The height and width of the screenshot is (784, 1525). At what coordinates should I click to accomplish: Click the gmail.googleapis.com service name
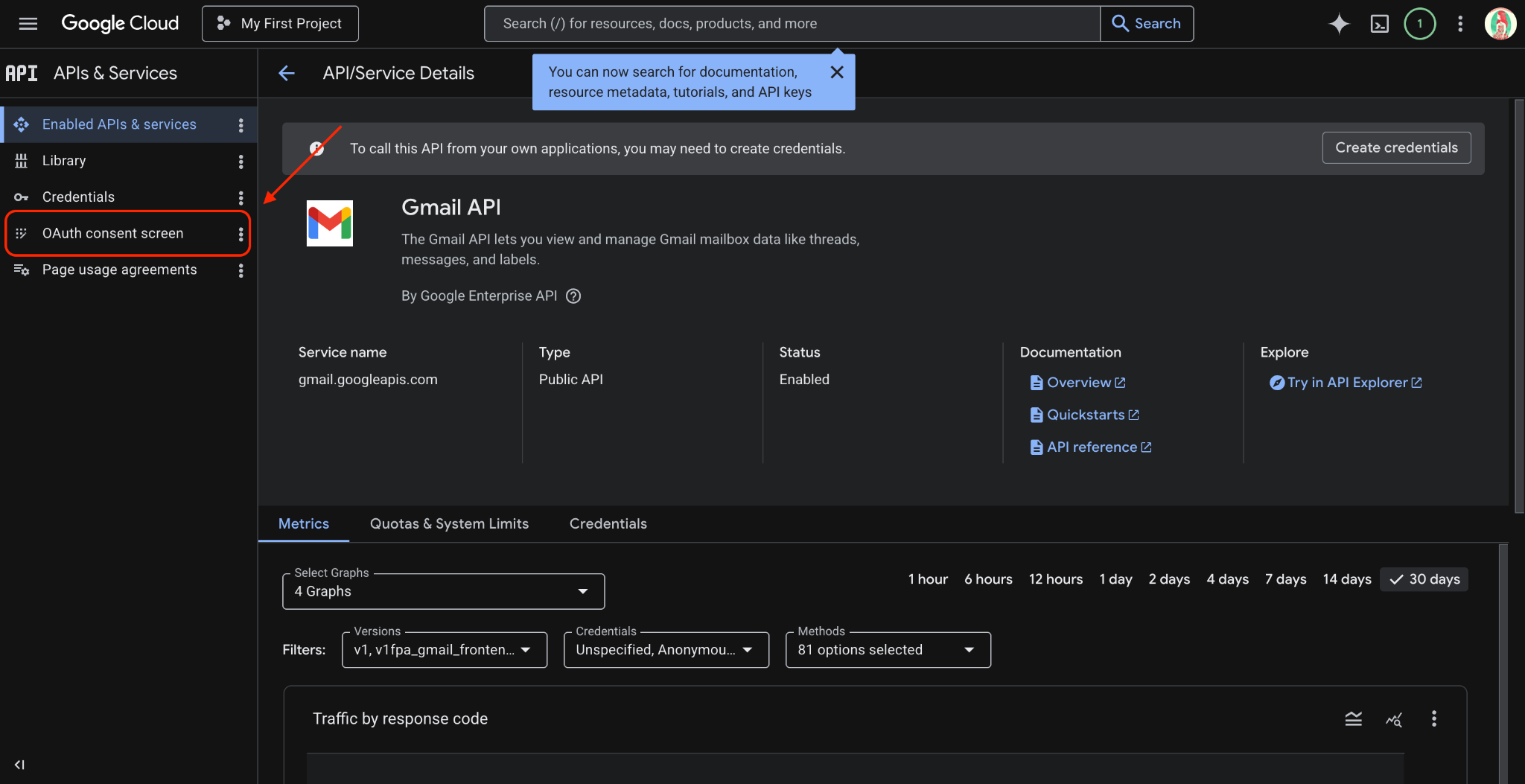pos(368,380)
